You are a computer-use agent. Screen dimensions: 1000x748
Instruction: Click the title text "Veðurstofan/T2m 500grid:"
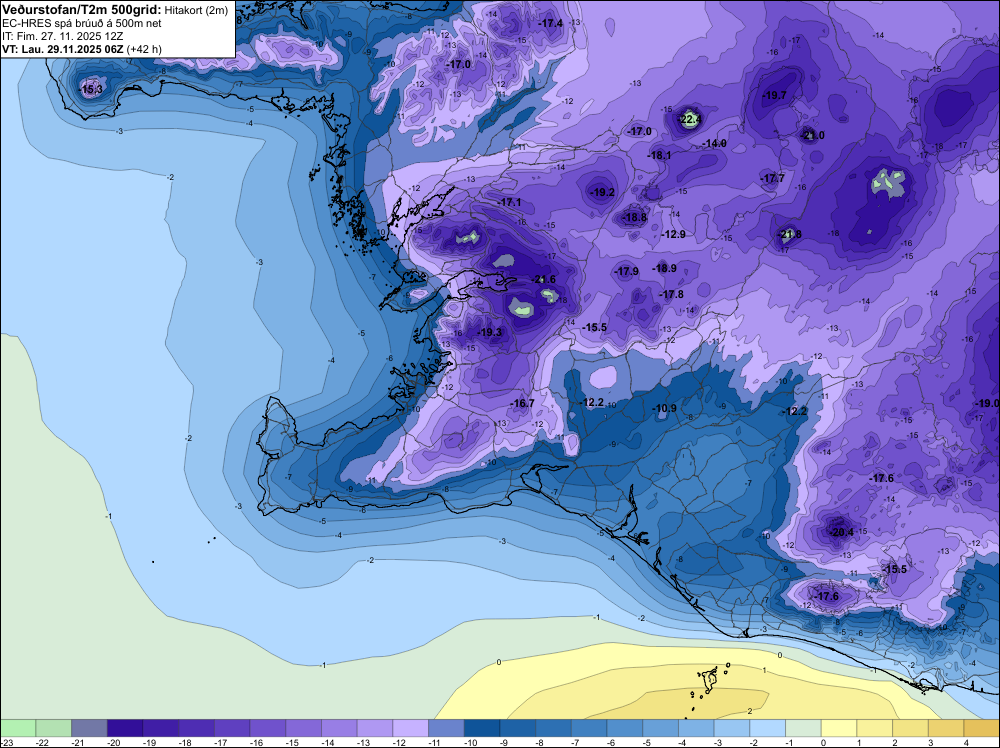82,10
